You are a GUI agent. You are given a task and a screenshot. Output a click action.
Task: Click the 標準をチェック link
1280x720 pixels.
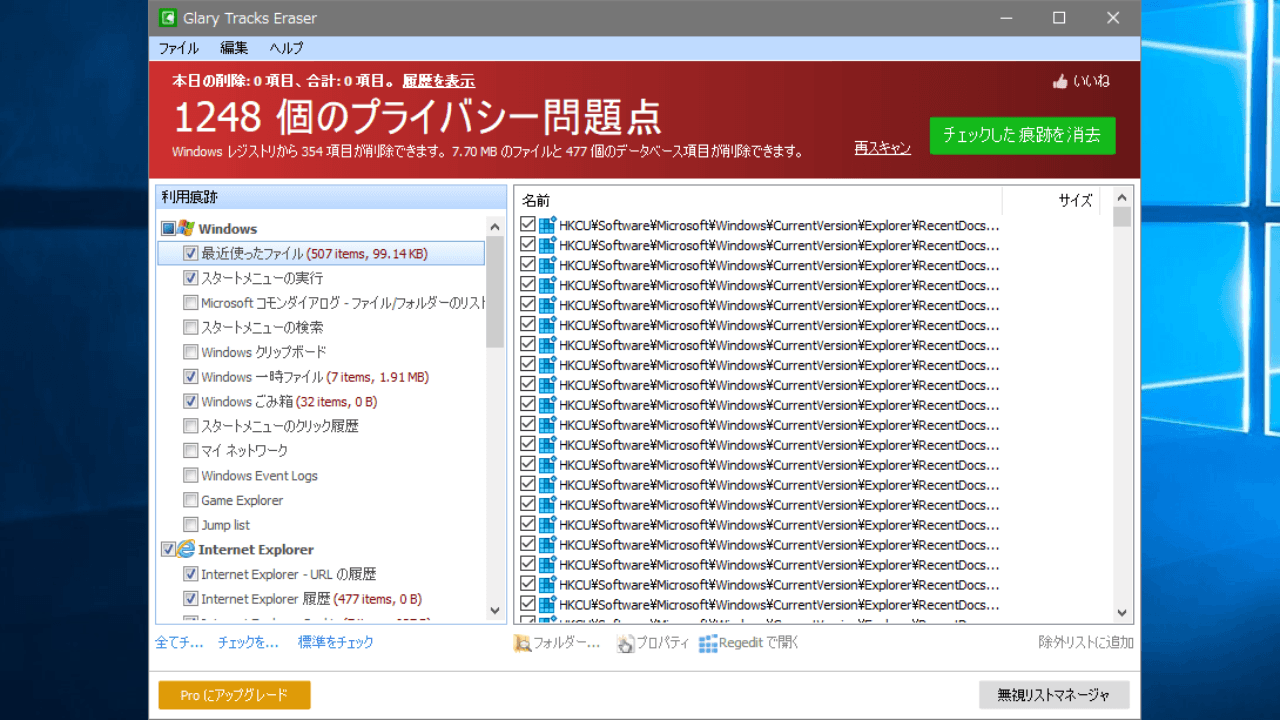[x=336, y=643]
